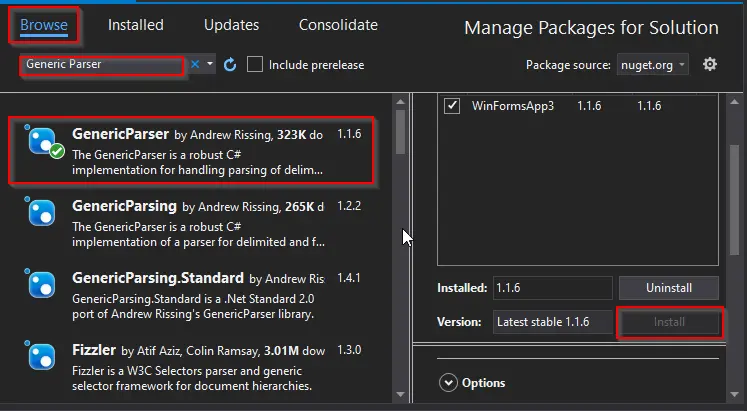The image size is (747, 411).
Task: Click the package list scrollbar thumb
Action: point(400,132)
